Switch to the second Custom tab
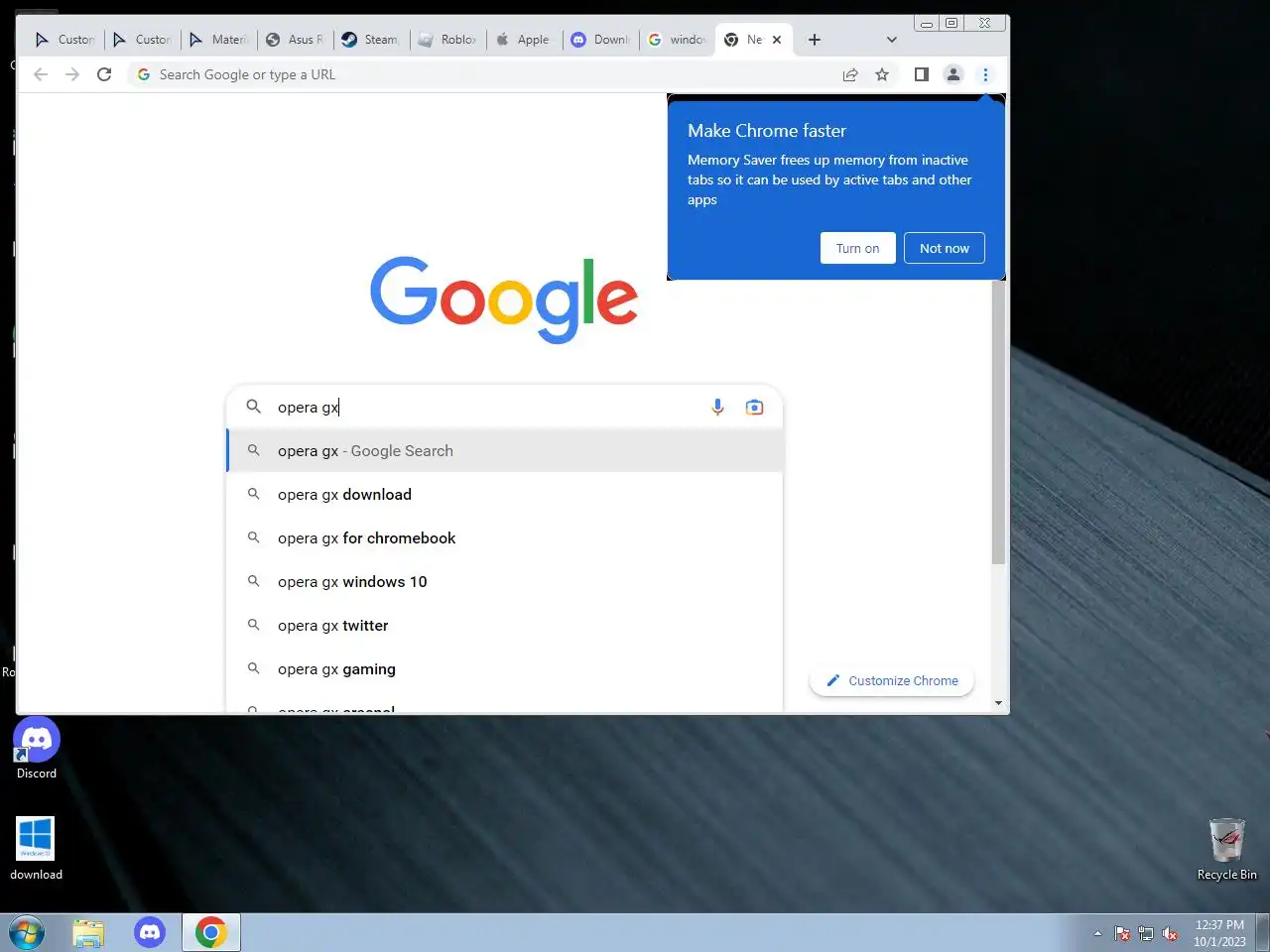 coord(142,40)
